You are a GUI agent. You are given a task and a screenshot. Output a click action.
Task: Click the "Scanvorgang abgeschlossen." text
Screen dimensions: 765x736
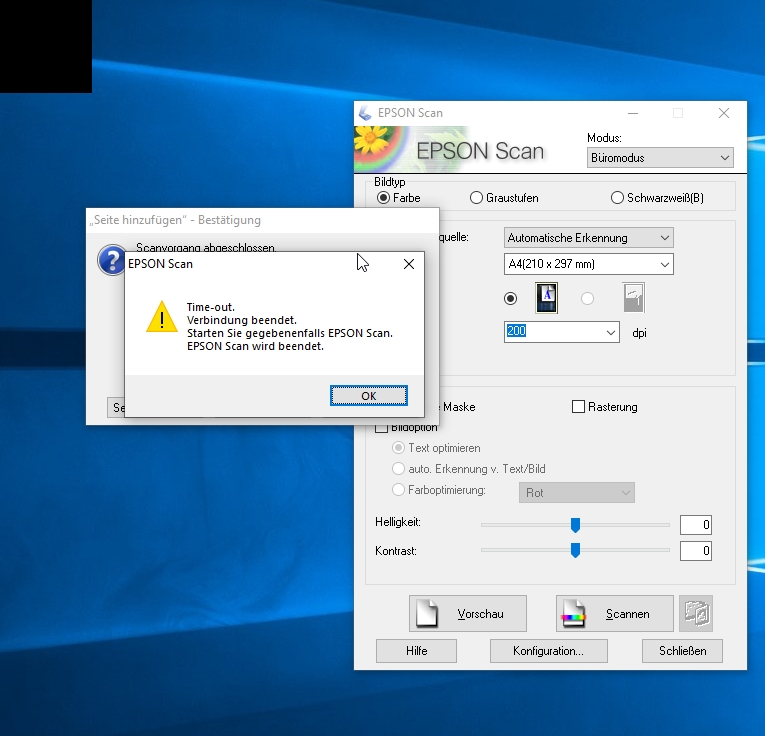coord(206,247)
